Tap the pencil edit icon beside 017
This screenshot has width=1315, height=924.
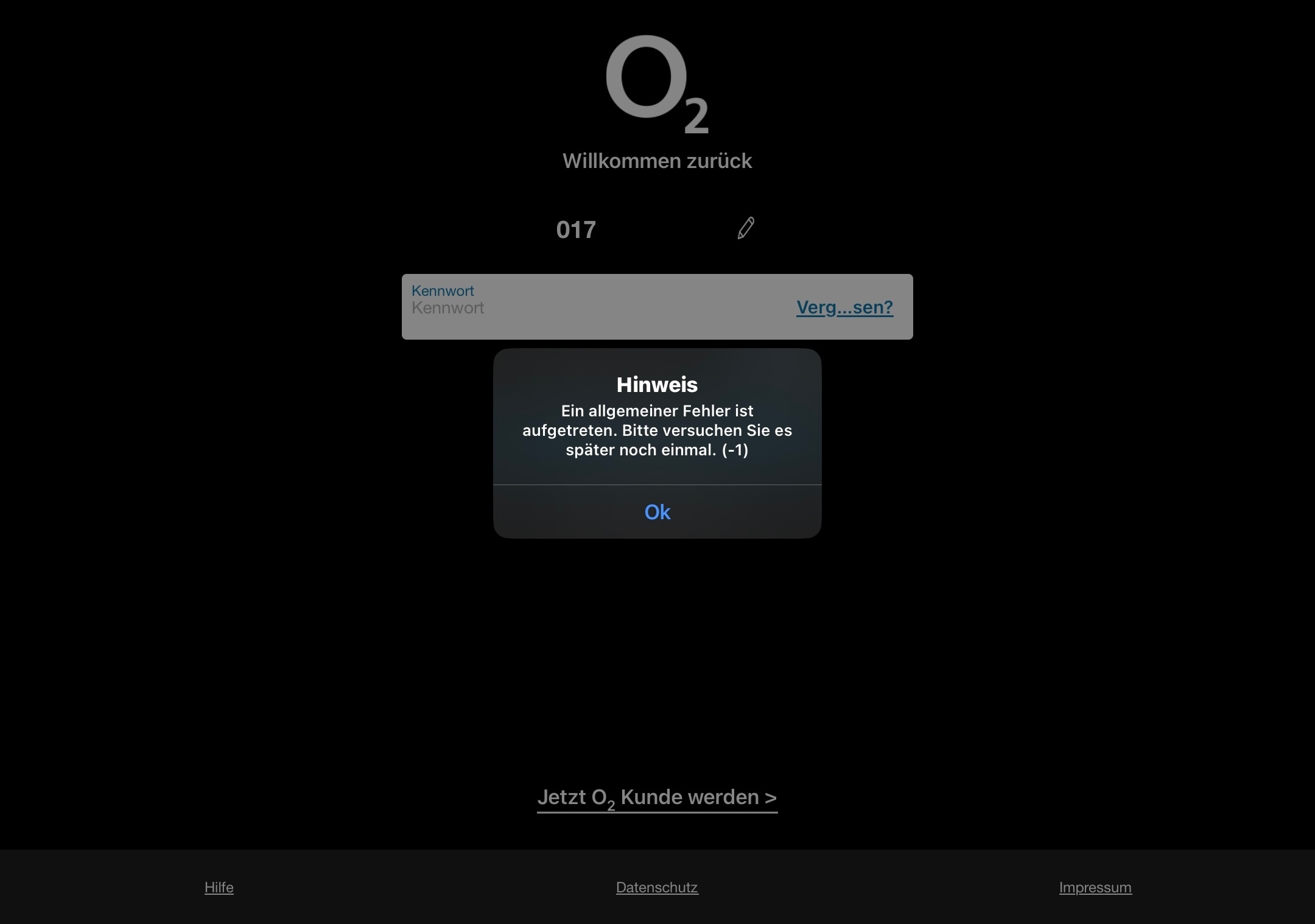(x=746, y=228)
